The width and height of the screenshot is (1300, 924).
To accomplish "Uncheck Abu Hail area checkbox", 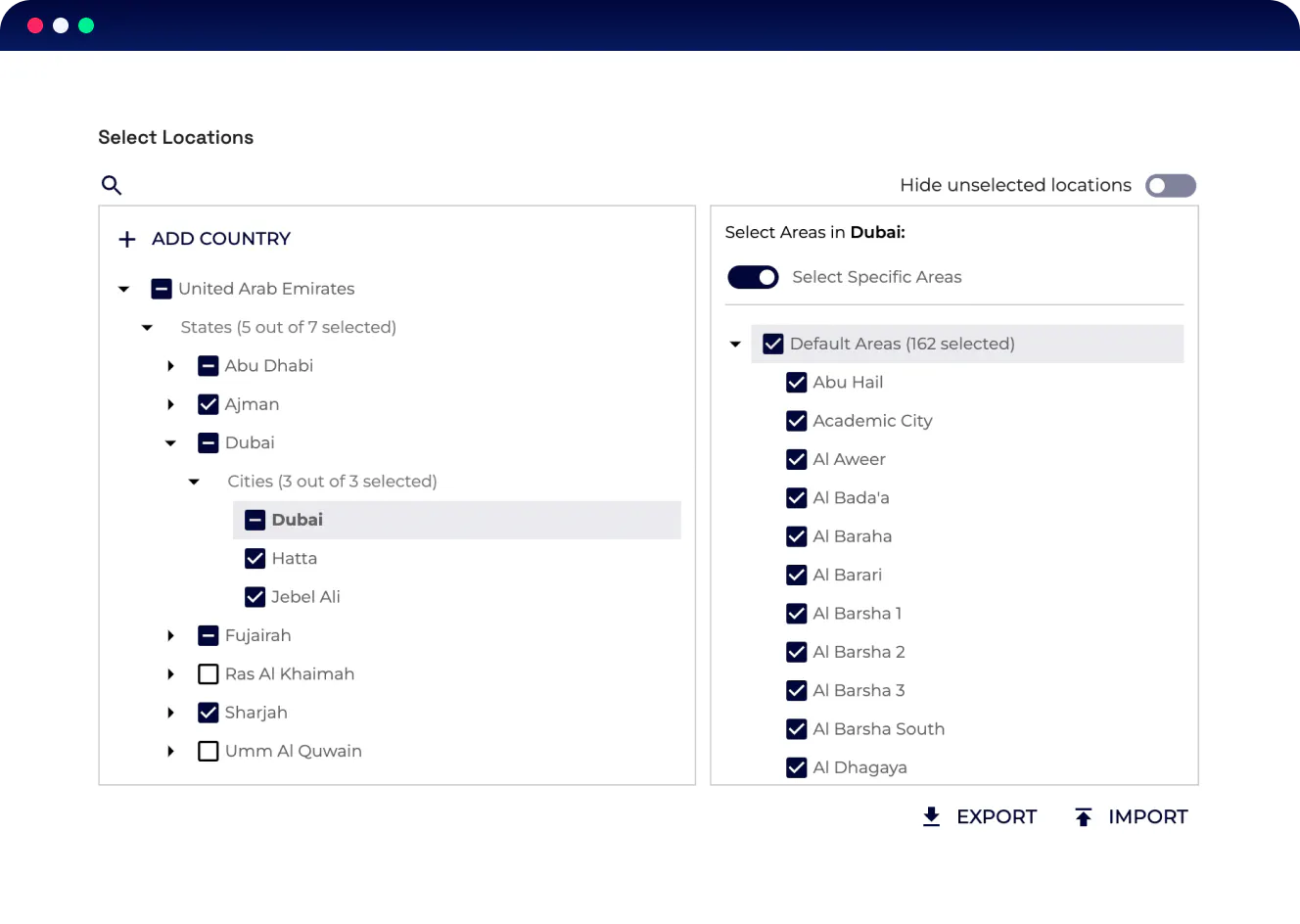I will (x=797, y=383).
